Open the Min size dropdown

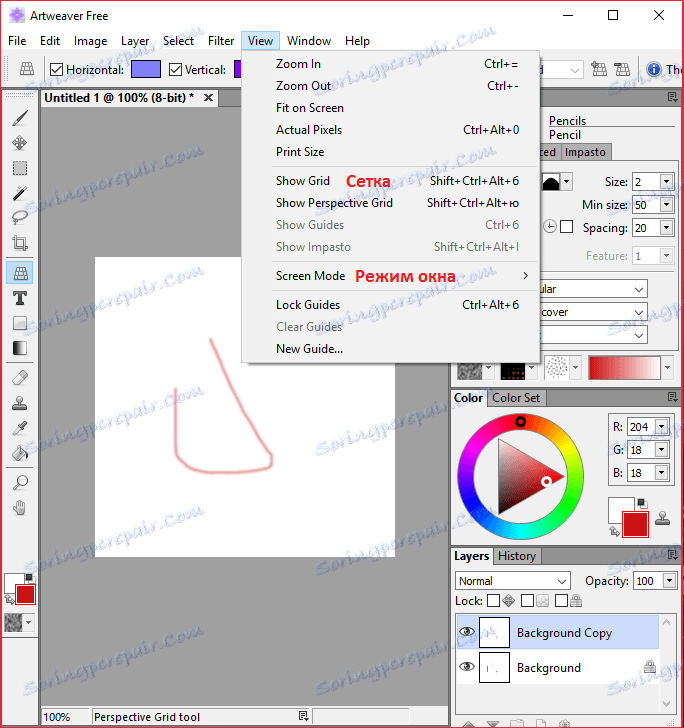tap(667, 205)
